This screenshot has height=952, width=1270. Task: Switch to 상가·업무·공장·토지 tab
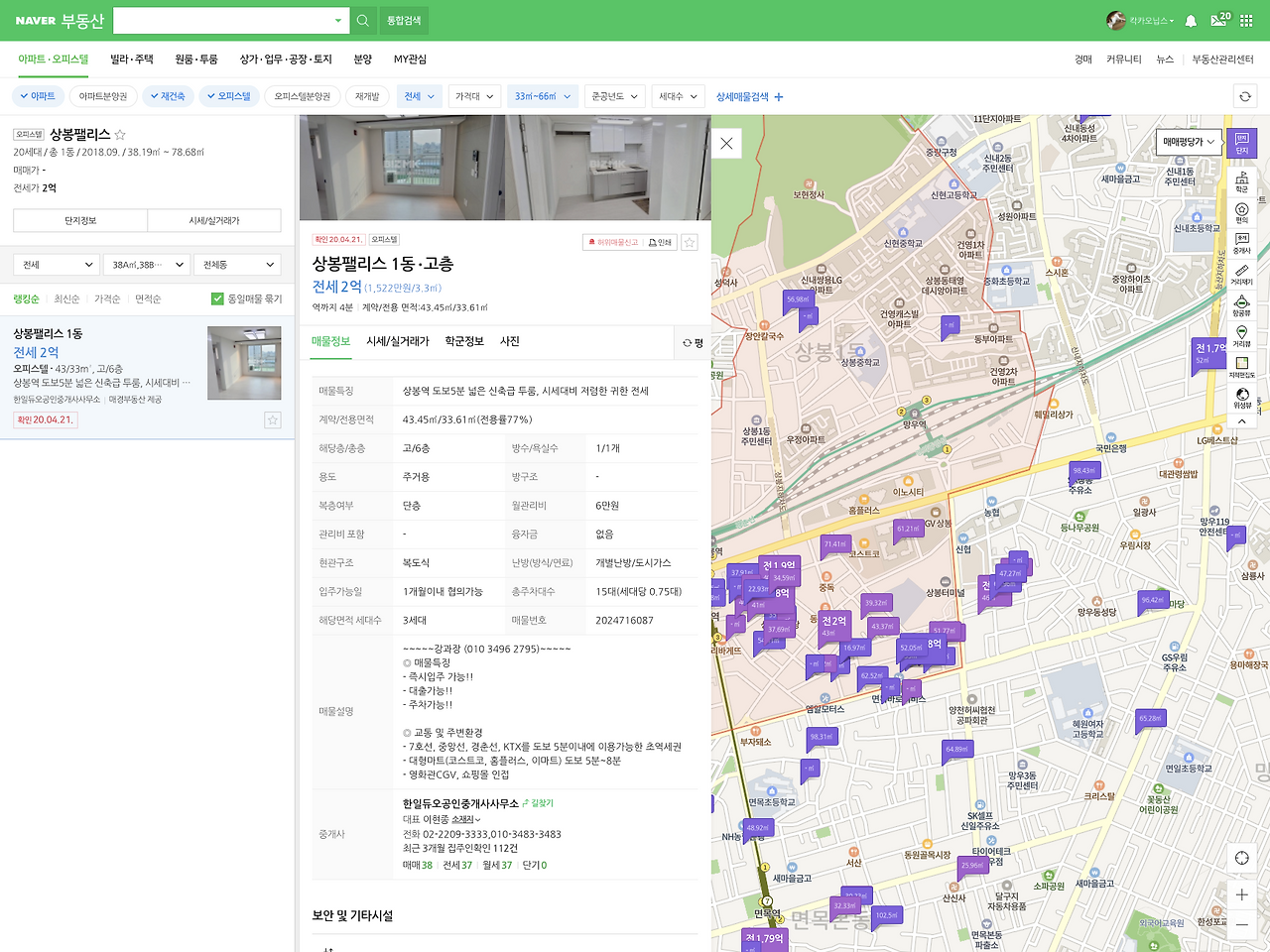point(286,59)
